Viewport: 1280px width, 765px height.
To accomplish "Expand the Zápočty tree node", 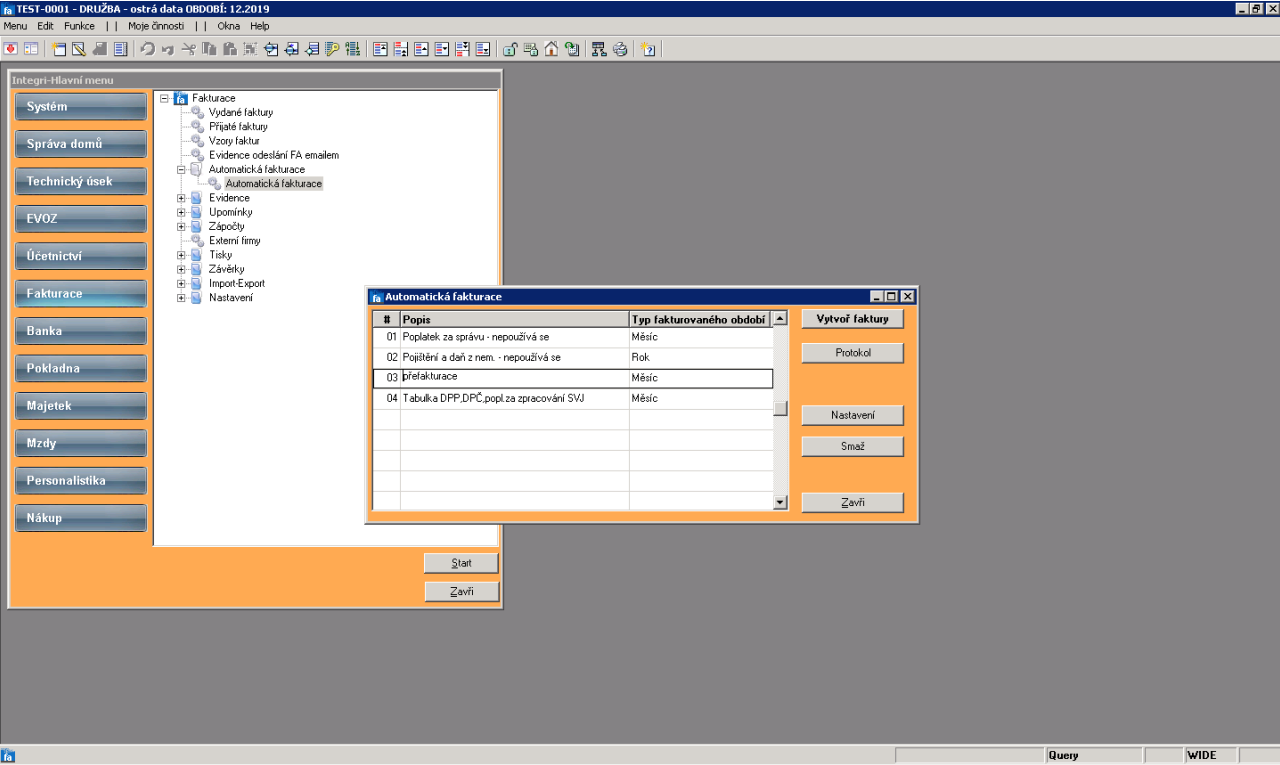I will pos(181,227).
